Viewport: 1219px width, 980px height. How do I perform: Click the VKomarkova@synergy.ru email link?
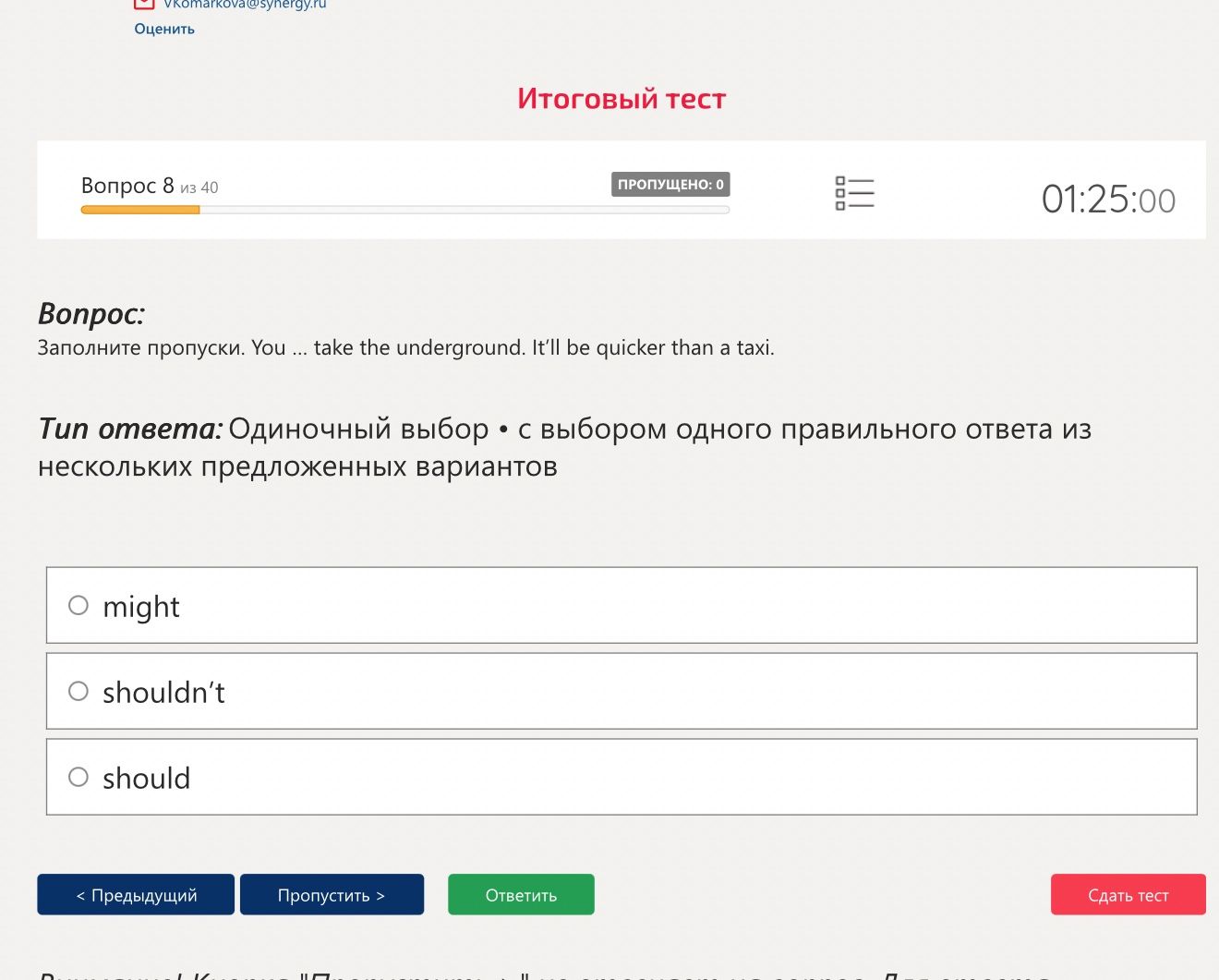coord(245,4)
